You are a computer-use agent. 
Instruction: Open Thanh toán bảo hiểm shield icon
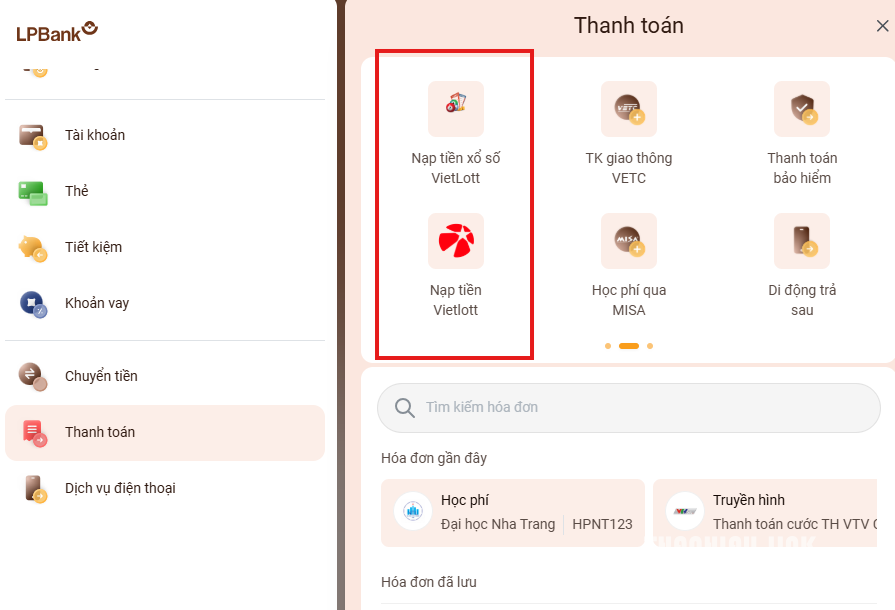pos(801,108)
